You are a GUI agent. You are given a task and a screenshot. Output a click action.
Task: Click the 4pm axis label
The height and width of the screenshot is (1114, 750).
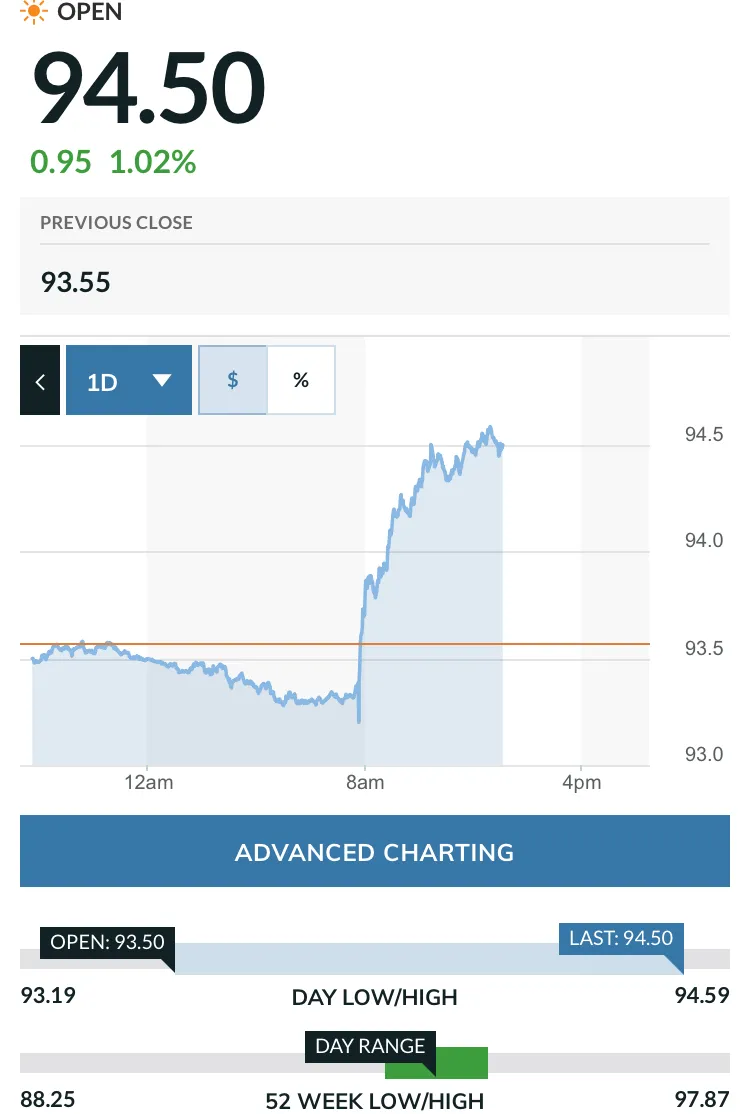(582, 782)
